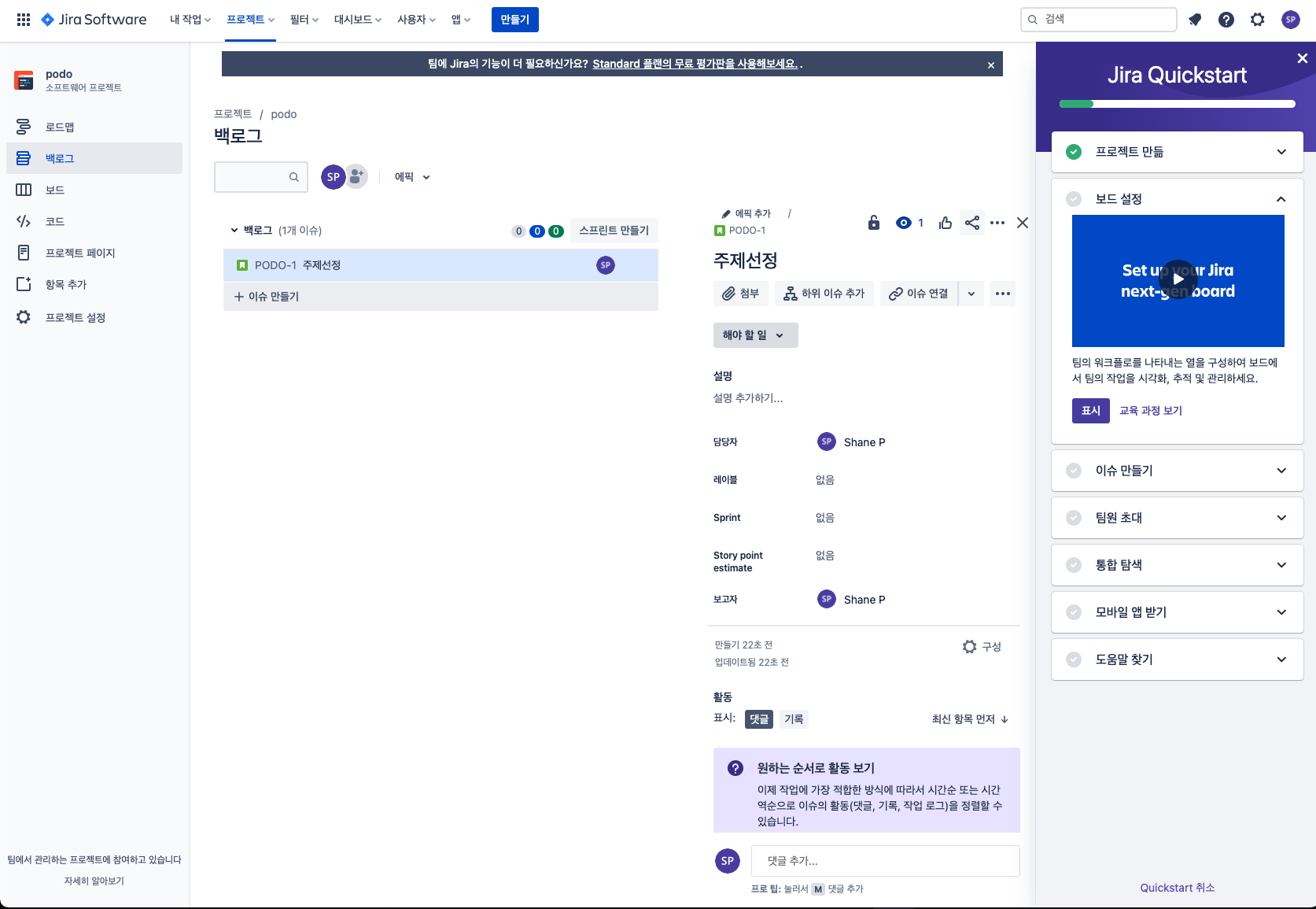
Task: Click the thumbs up vote icon
Action: (x=946, y=223)
